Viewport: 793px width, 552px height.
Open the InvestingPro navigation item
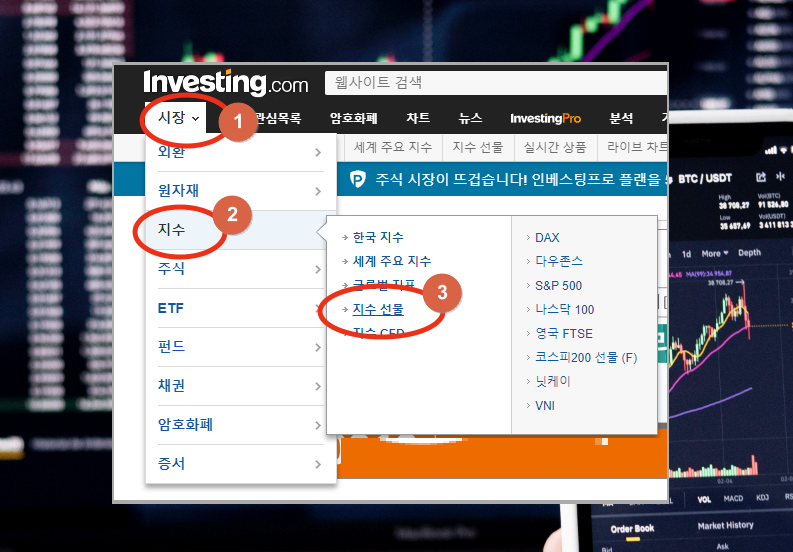point(545,118)
